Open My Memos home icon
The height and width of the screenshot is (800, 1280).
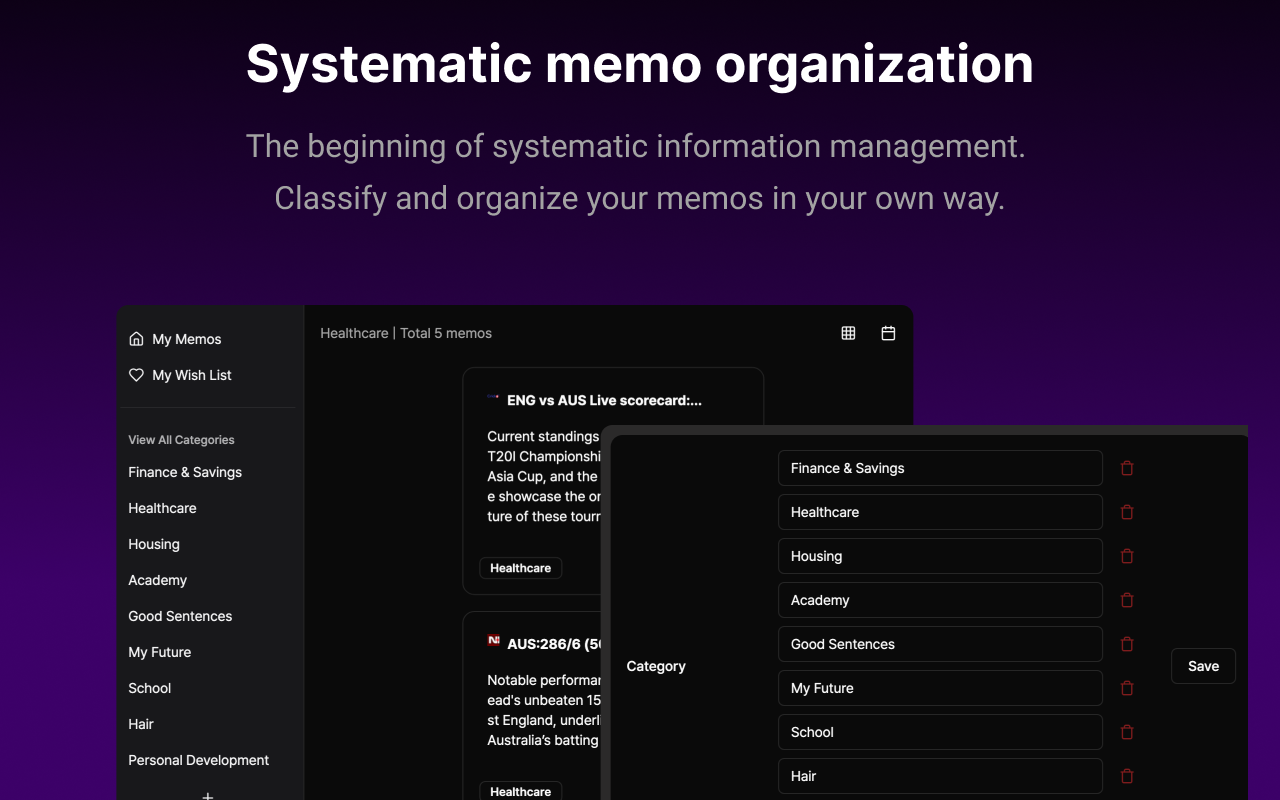(x=136, y=339)
